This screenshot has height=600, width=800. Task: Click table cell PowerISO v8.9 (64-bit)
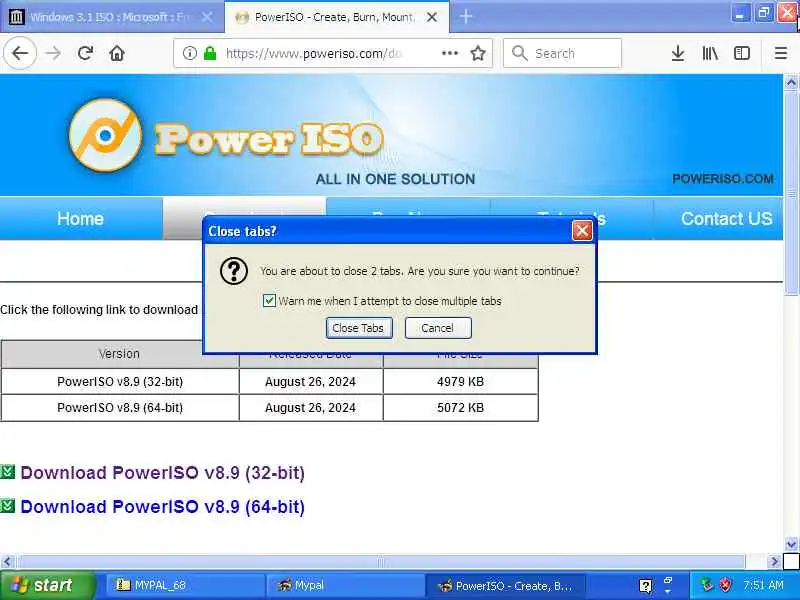tap(120, 408)
